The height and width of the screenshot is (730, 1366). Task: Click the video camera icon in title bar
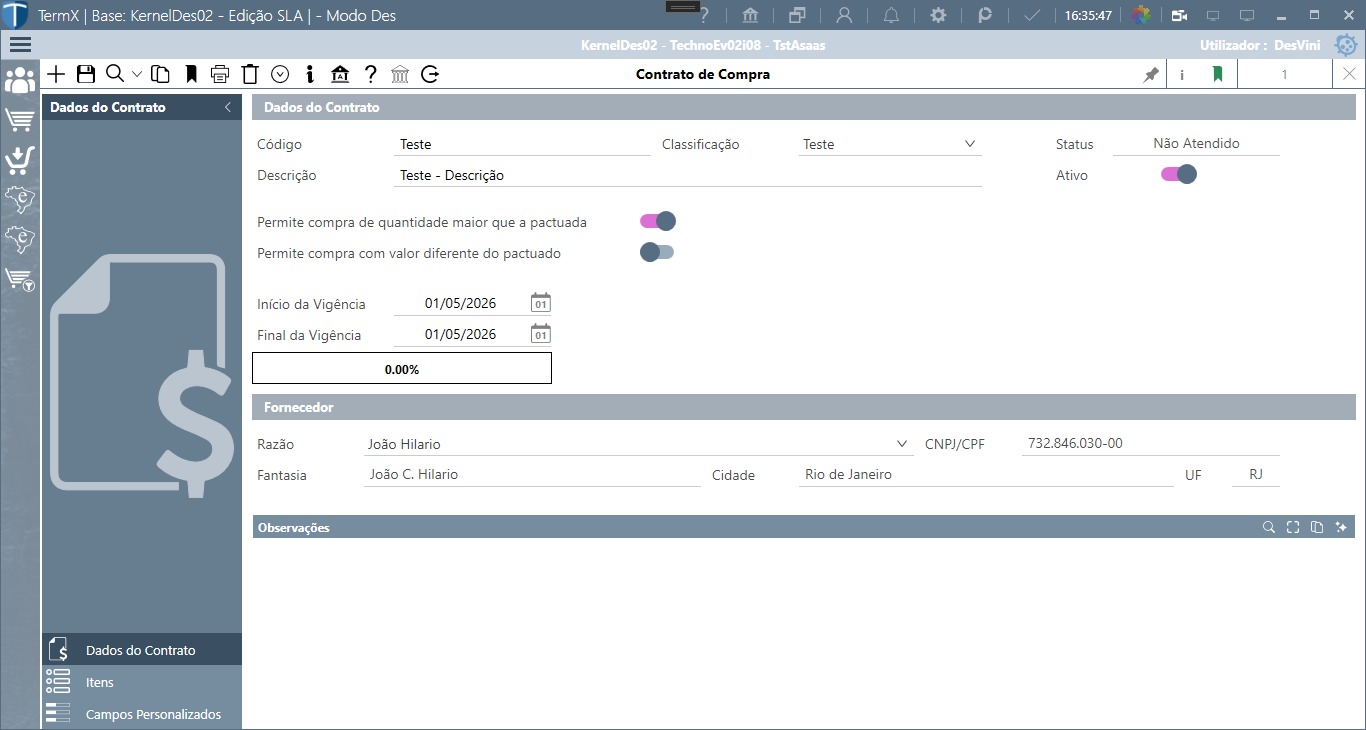tap(1180, 15)
